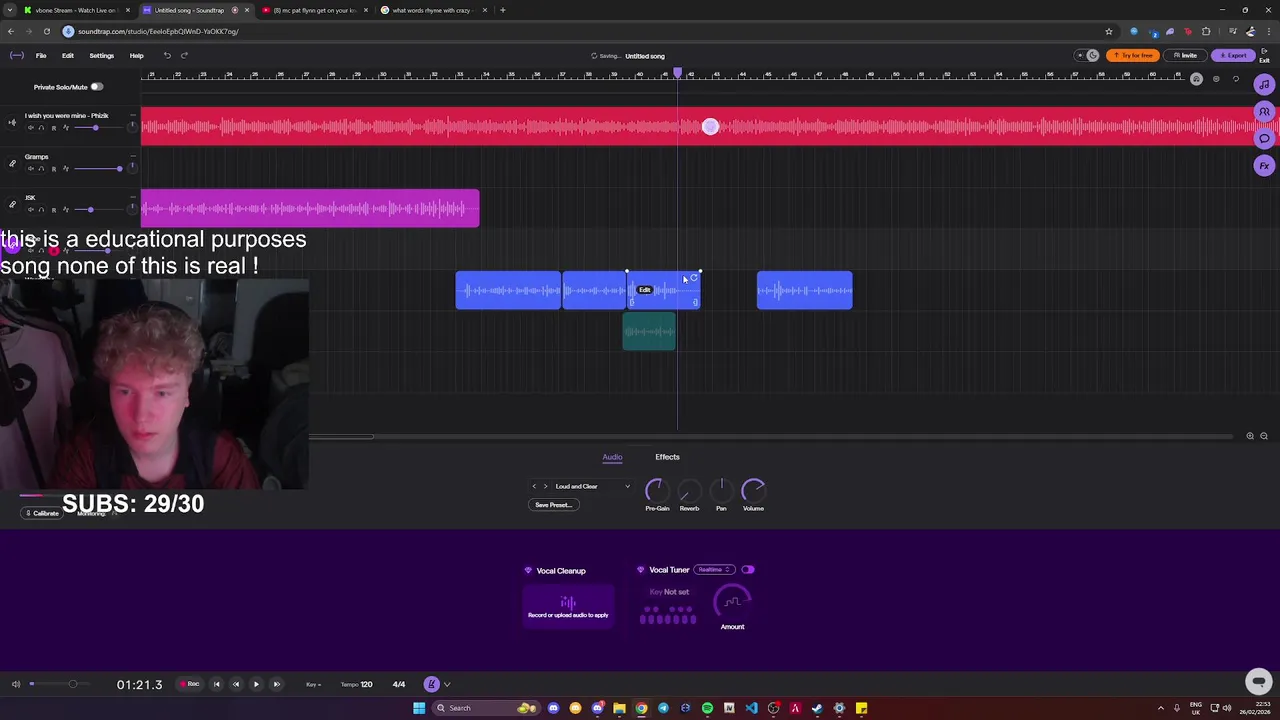
Task: Exit the studio
Action: click(1265, 55)
